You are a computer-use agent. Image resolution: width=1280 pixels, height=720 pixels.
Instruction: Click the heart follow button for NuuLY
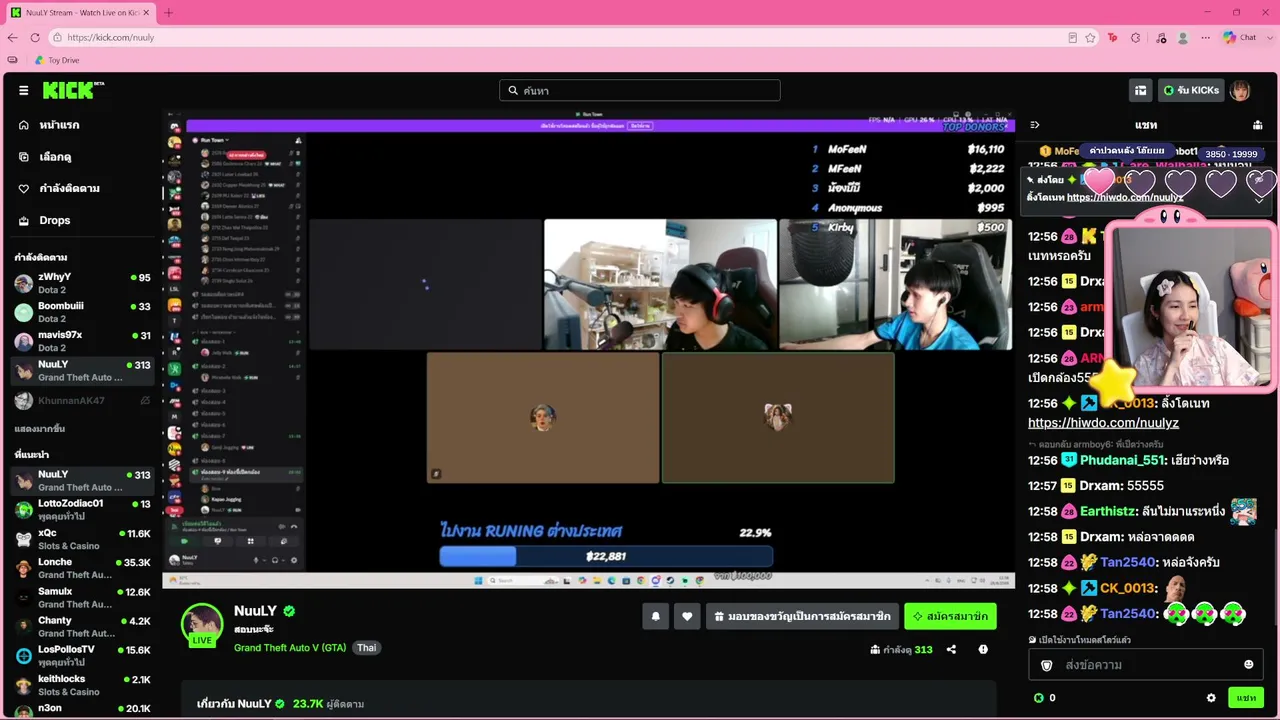point(687,617)
